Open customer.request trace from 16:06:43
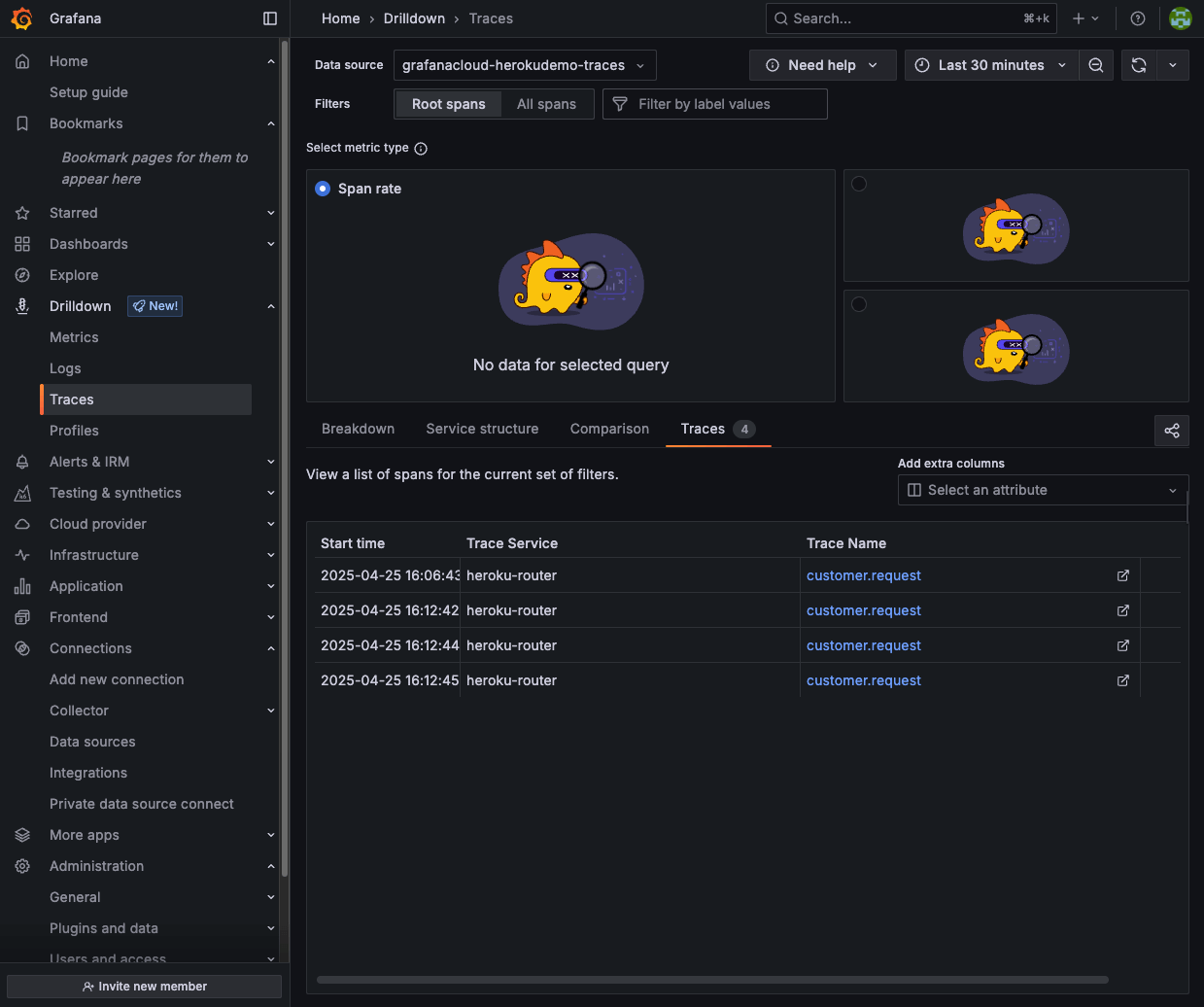 tap(864, 575)
